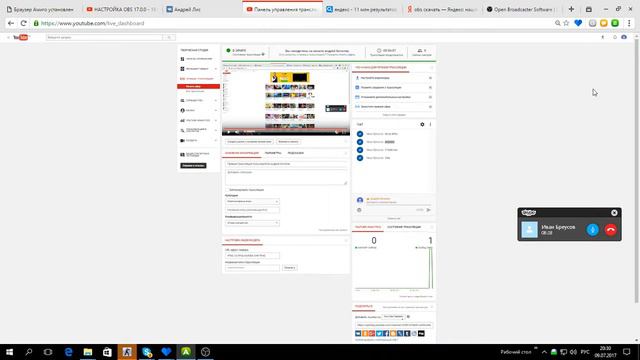Collapse the encoder setup panel
The height and width of the screenshot is (360, 640).
click(x=346, y=240)
